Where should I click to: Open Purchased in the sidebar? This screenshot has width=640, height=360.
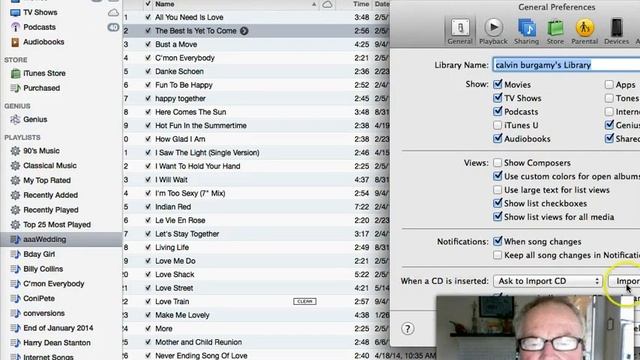click(x=41, y=88)
